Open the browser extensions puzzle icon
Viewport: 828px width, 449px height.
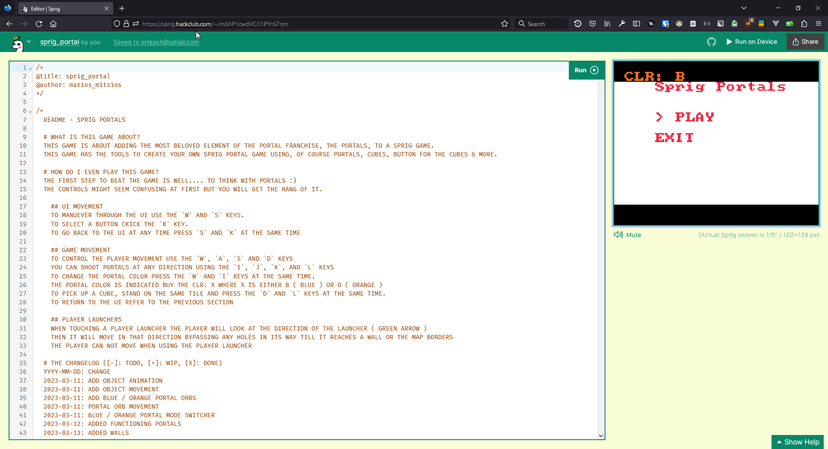(x=803, y=24)
